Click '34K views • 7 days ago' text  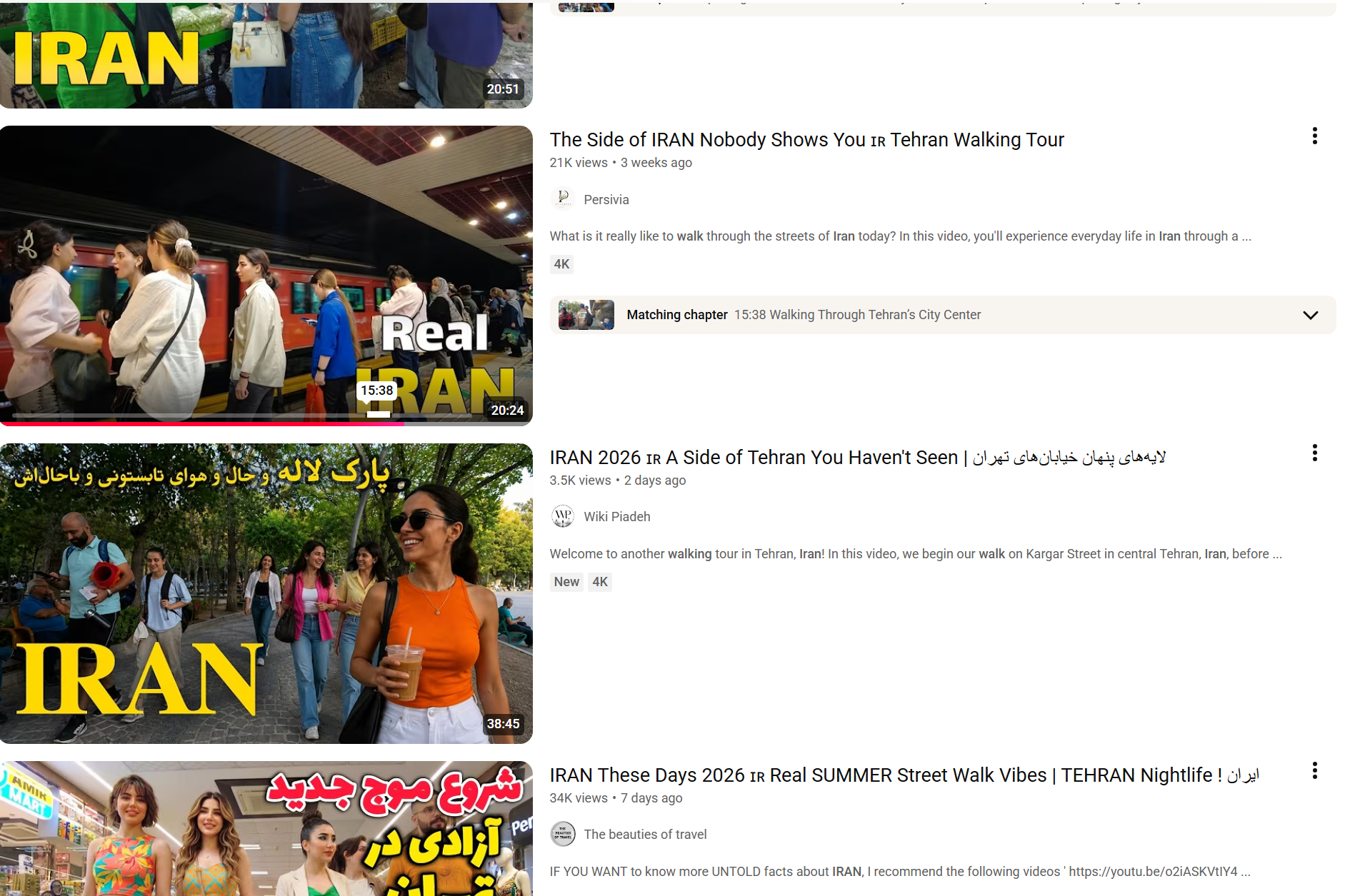coord(616,798)
